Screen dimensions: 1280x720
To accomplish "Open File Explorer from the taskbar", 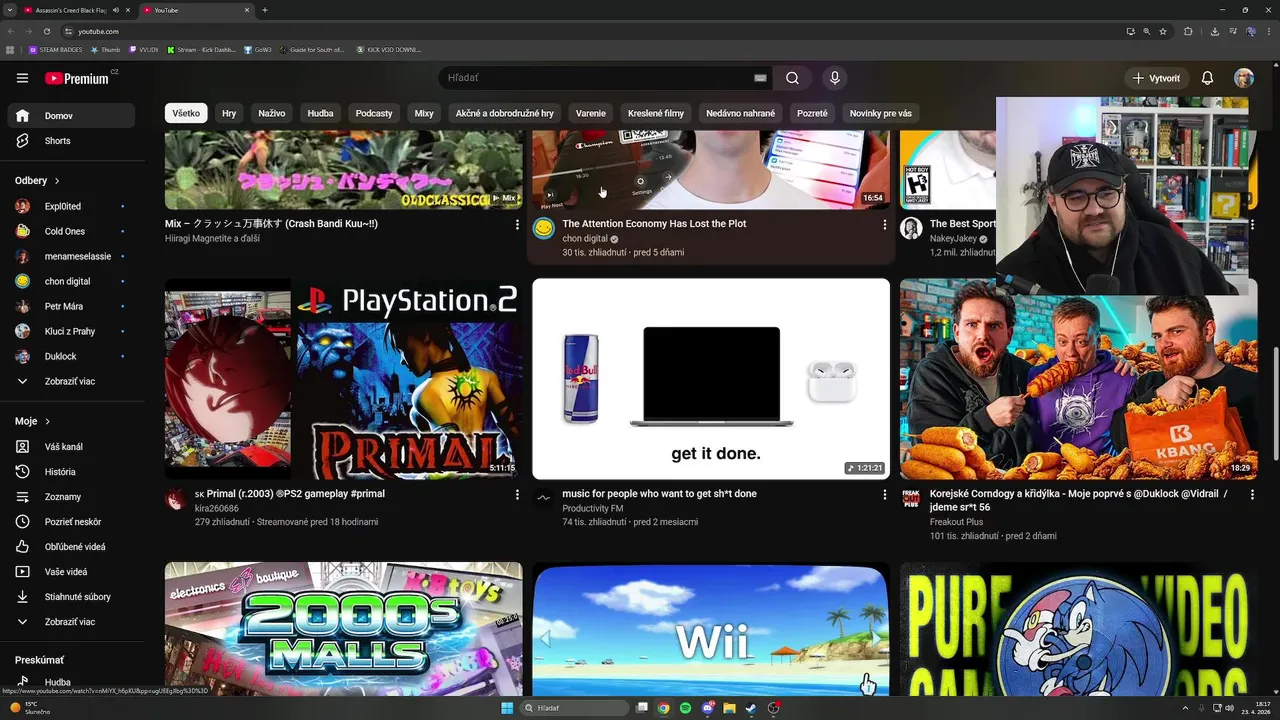I will 729,708.
